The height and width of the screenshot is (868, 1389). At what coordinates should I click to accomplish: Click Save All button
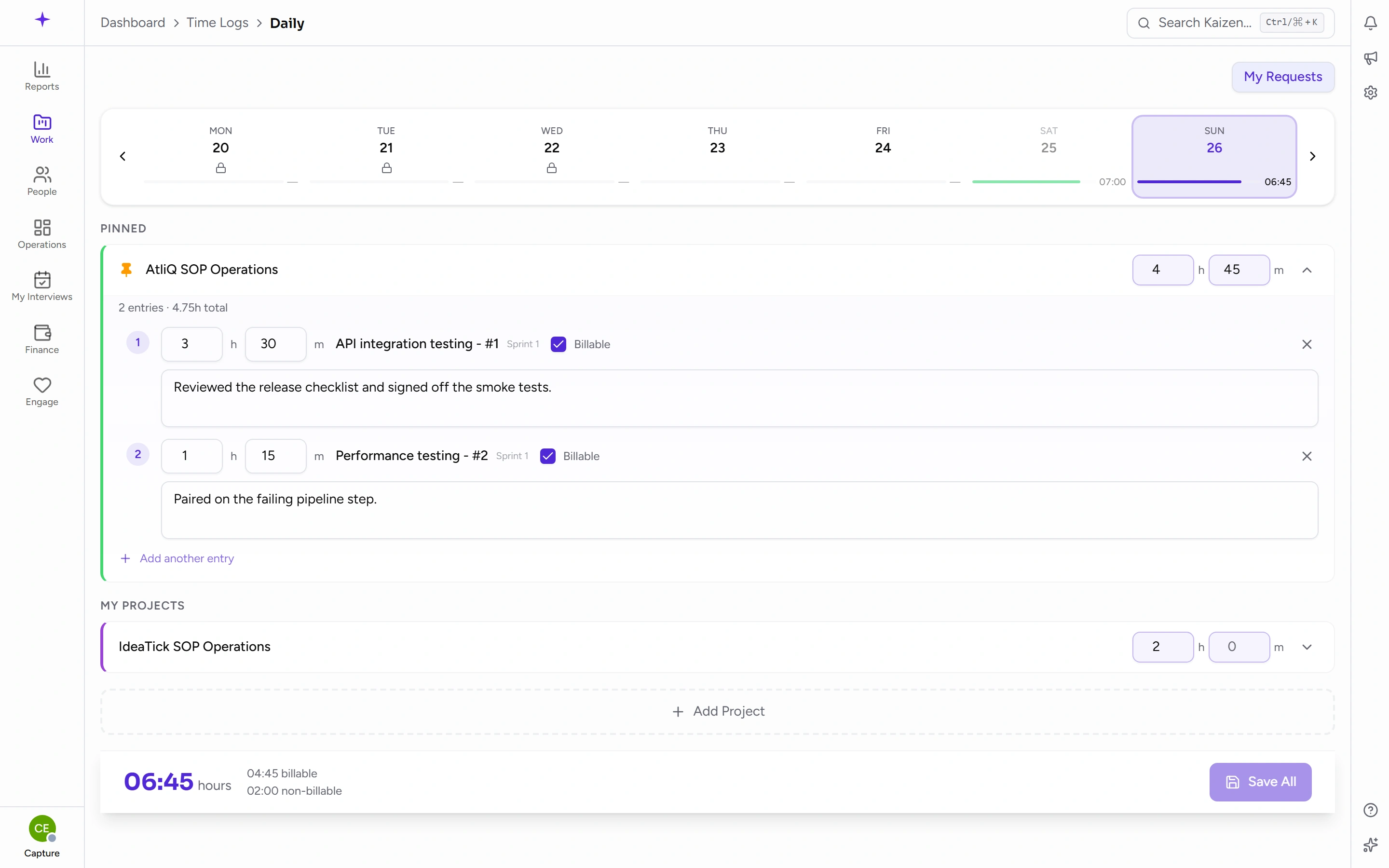1260,782
